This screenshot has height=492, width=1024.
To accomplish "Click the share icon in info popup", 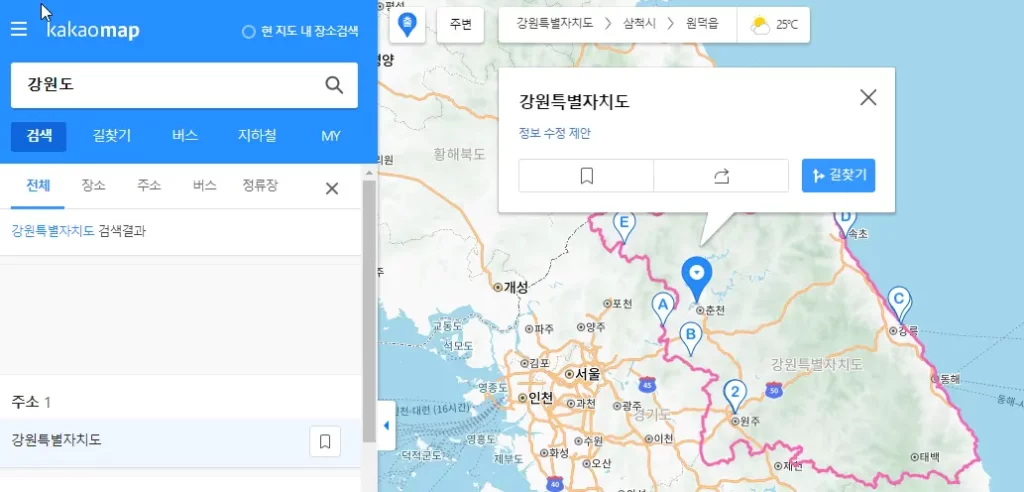I will coord(721,176).
